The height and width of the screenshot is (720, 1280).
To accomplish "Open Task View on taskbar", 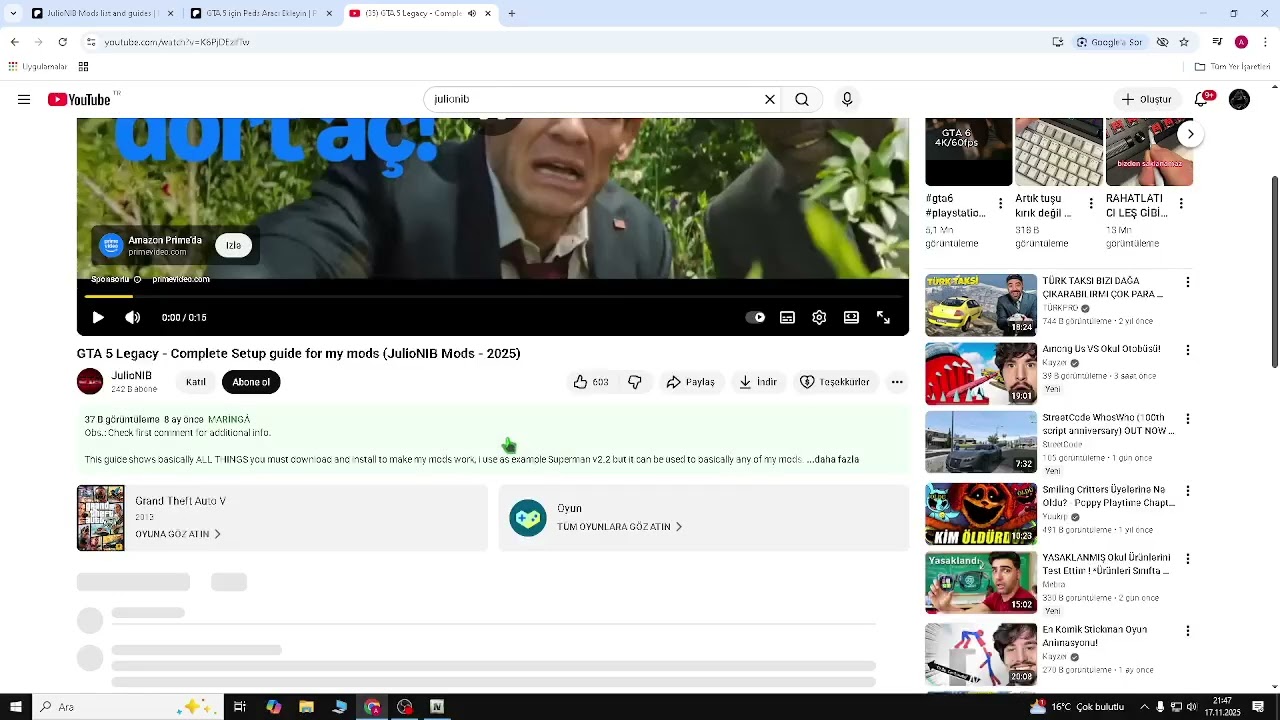I will [x=240, y=707].
